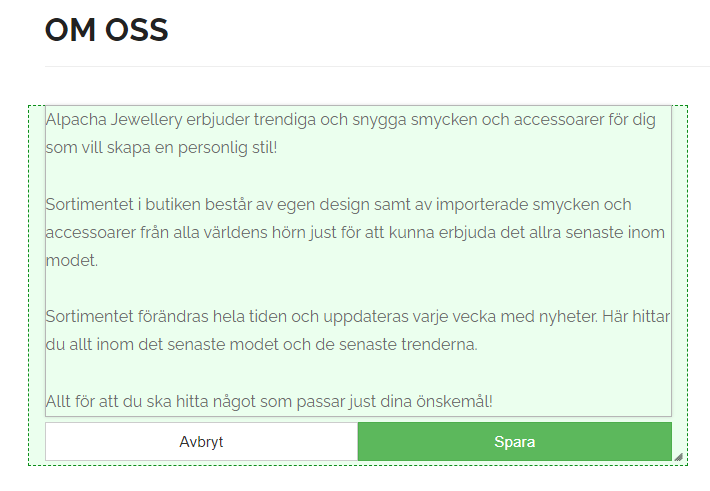Click the empty line after 'personlig stil!'

pyautogui.click(x=358, y=176)
